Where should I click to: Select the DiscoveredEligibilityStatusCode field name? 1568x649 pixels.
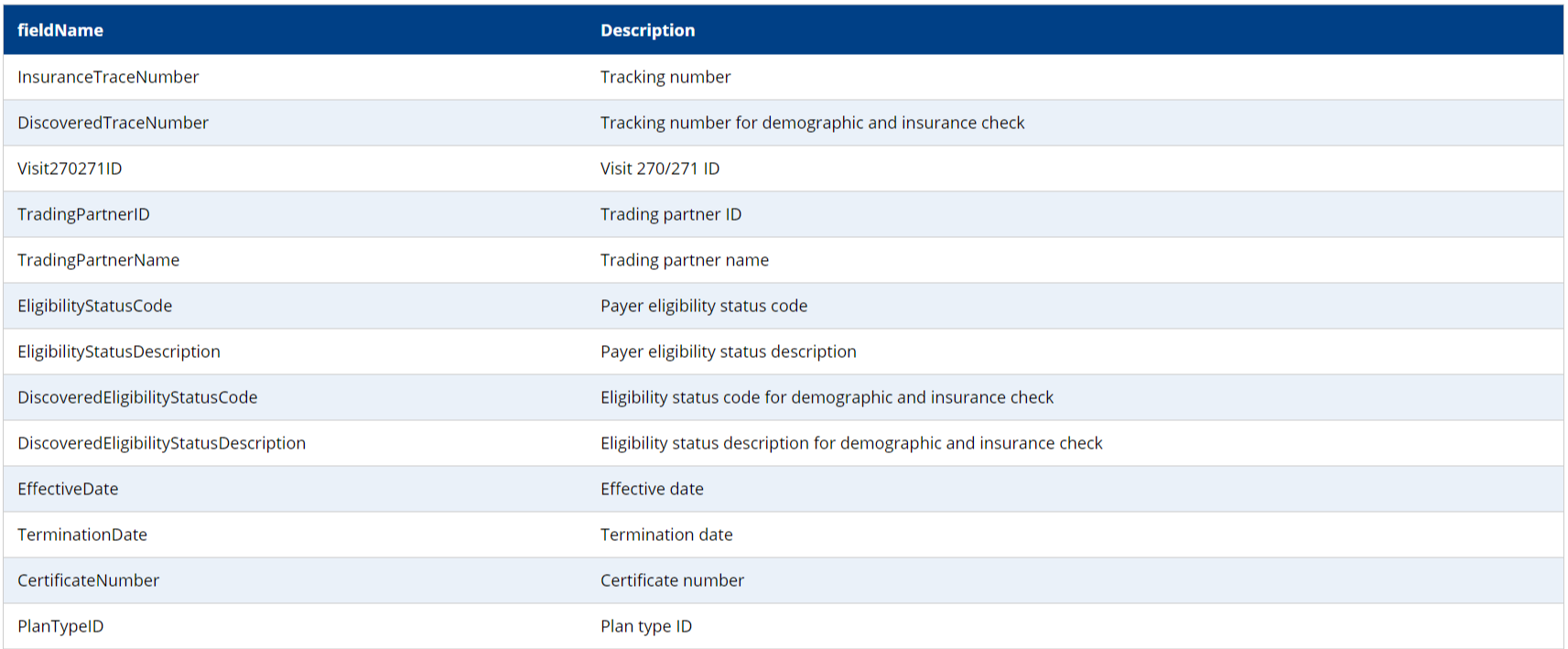click(x=137, y=397)
